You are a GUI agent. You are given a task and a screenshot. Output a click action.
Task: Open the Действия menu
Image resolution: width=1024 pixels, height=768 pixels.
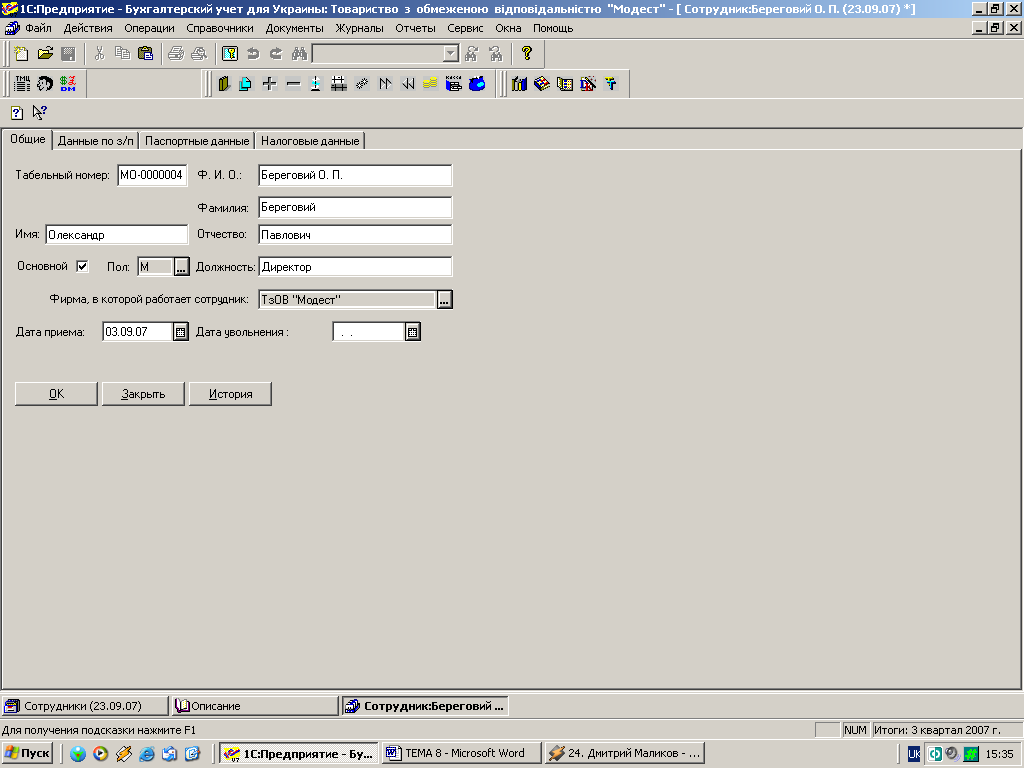pos(88,28)
